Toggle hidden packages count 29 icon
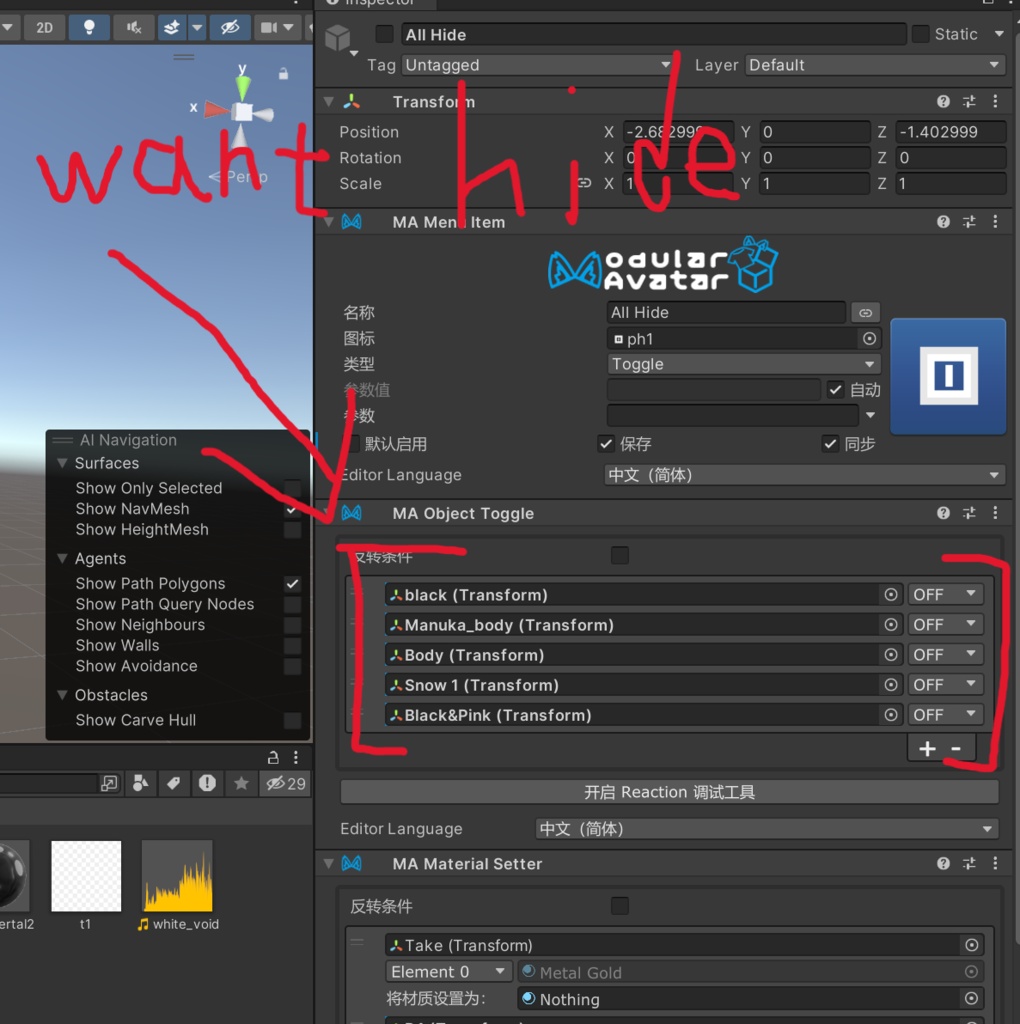1020x1024 pixels. pyautogui.click(x=285, y=783)
